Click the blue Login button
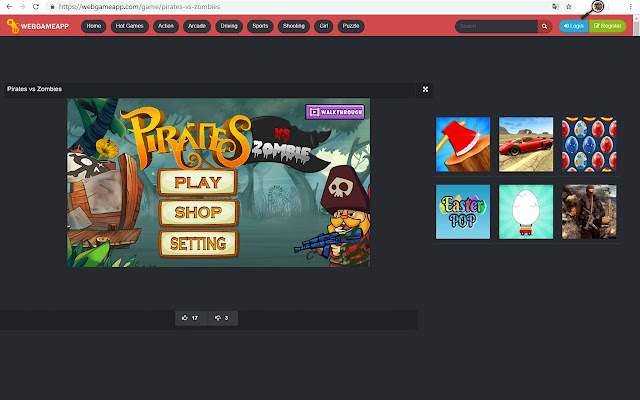640x400 pixels. pos(573,26)
